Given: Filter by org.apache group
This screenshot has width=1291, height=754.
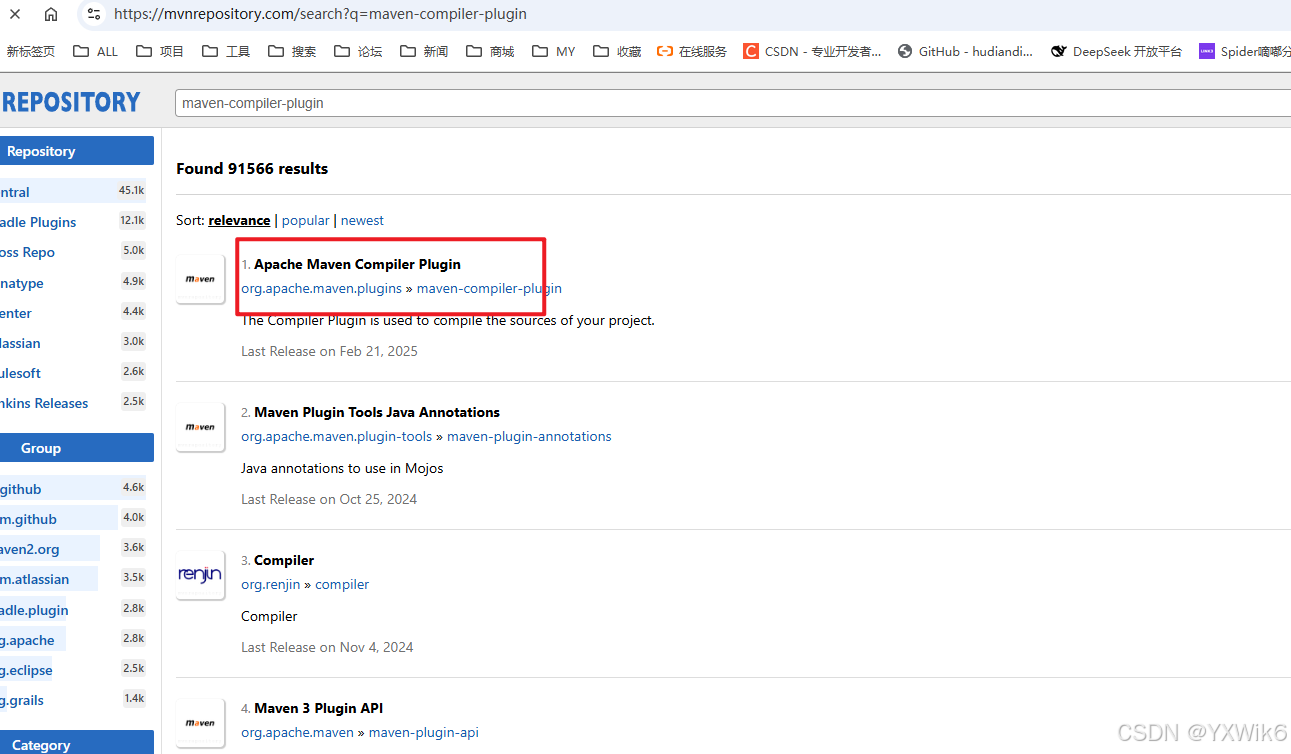Looking at the screenshot, I should 74,640.
